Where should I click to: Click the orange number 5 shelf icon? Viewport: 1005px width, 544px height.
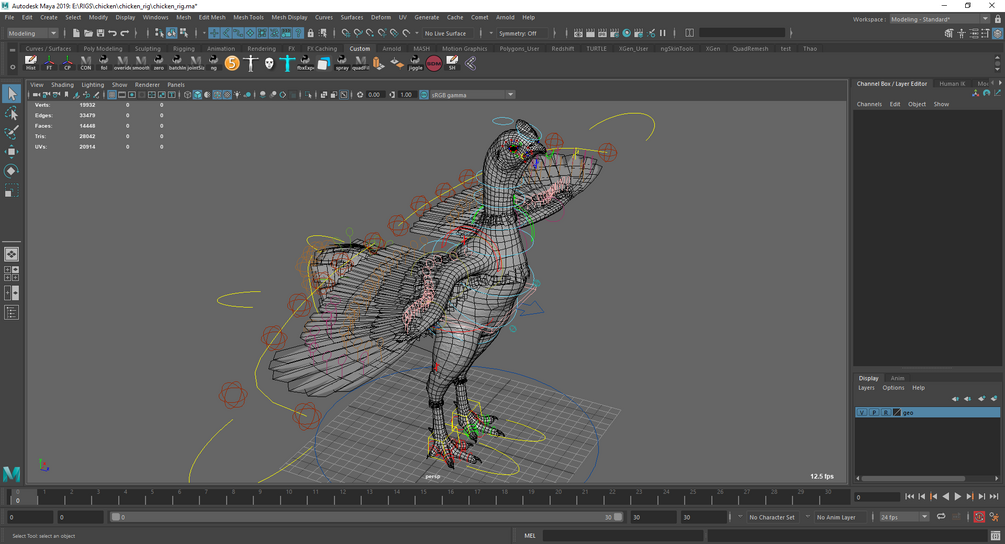232,63
